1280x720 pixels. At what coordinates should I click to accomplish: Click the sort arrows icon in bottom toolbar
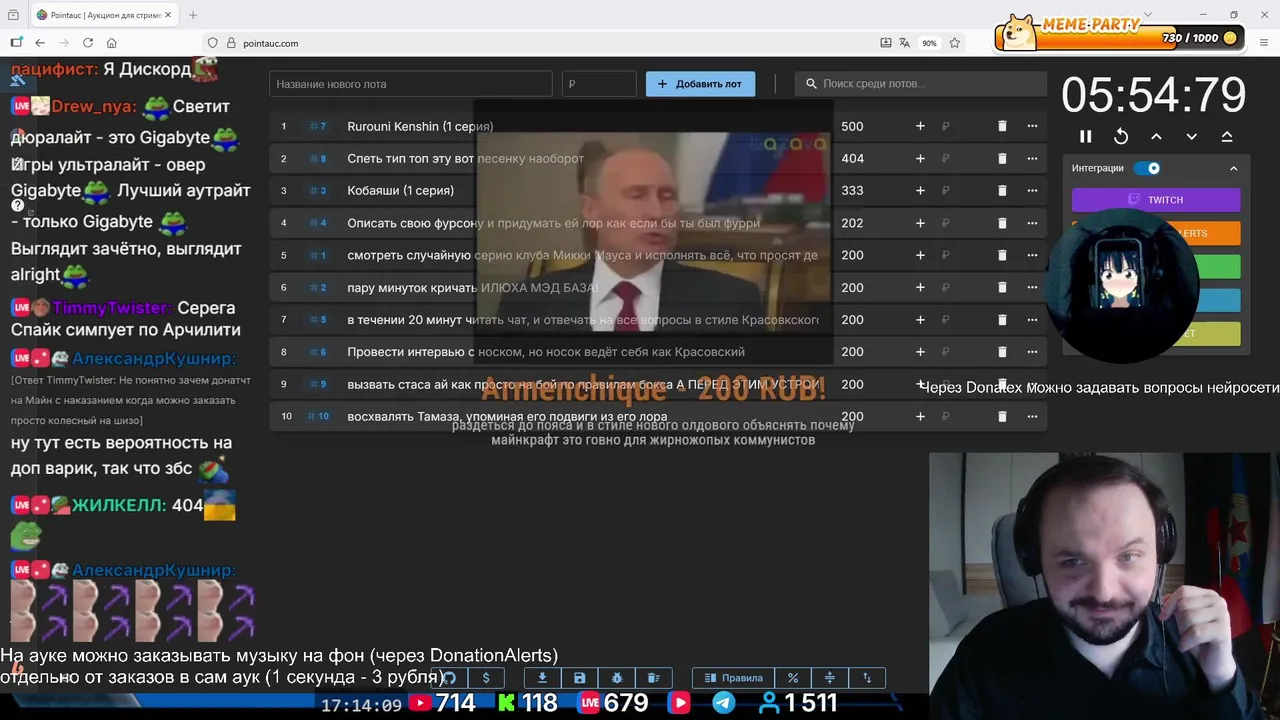(867, 678)
